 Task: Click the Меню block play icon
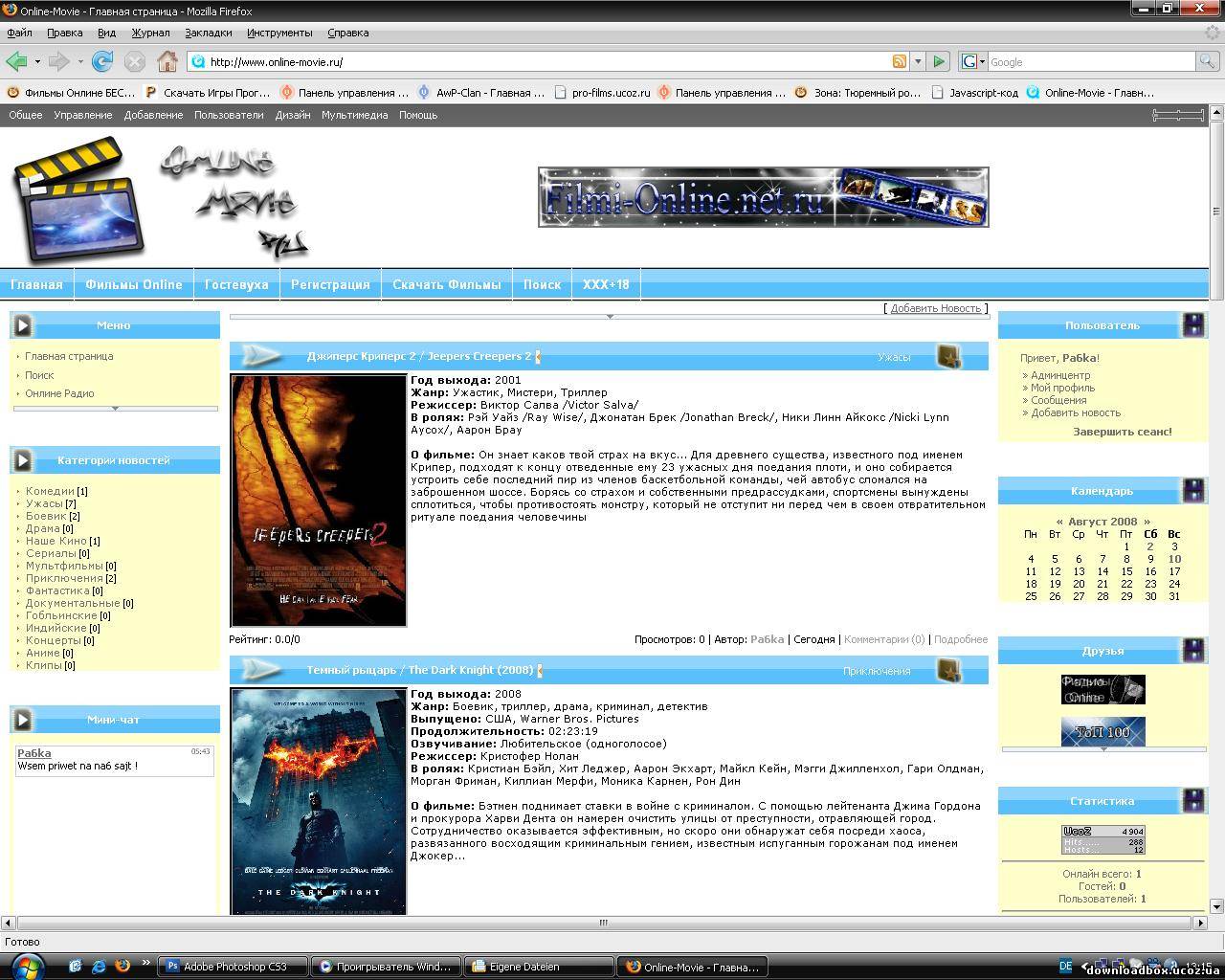(22, 324)
